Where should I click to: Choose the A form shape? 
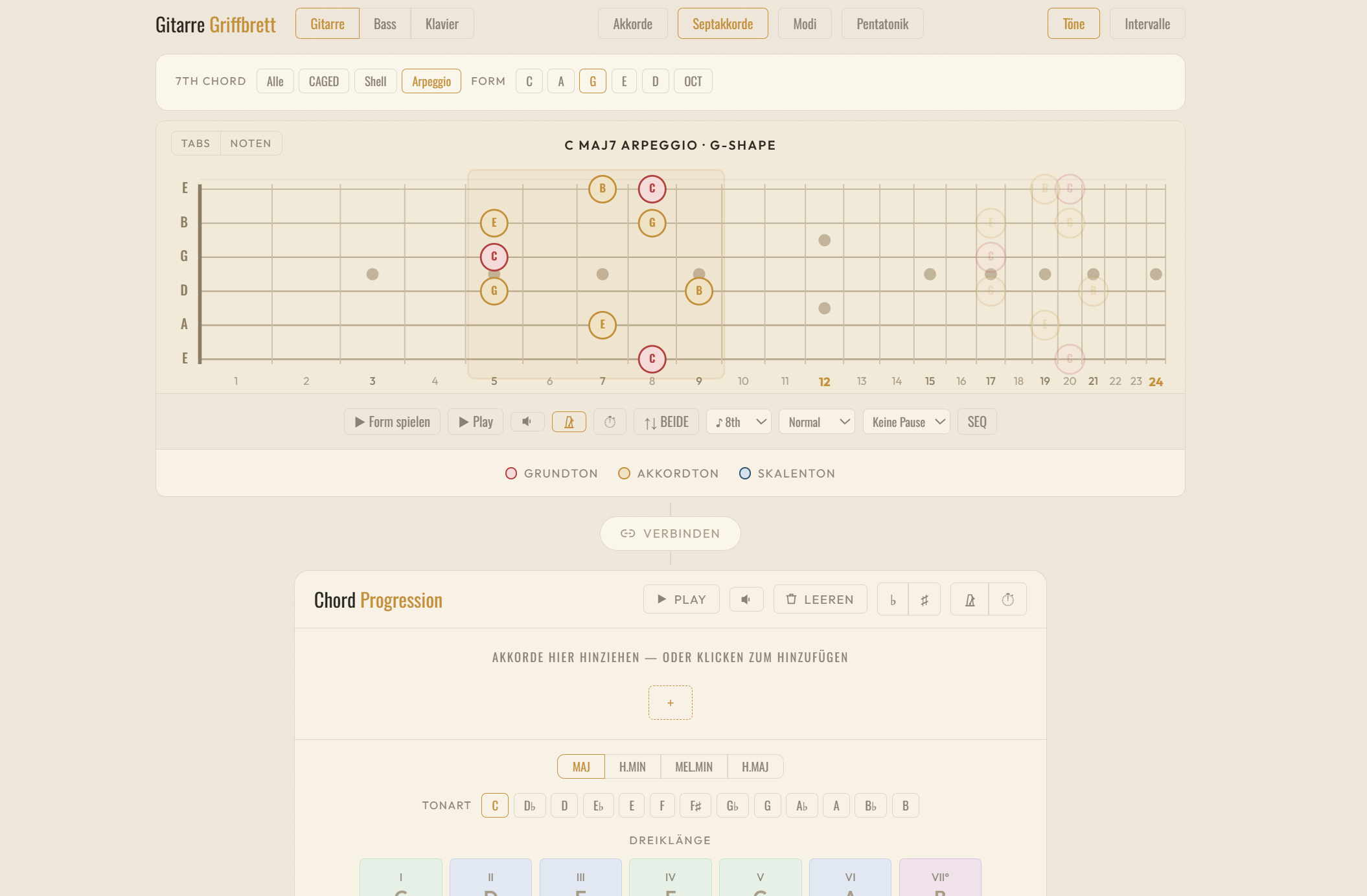click(561, 81)
